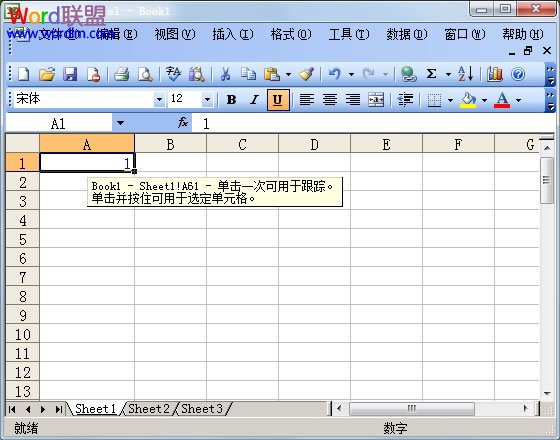Click the AutoSum sigma icon

click(431, 74)
